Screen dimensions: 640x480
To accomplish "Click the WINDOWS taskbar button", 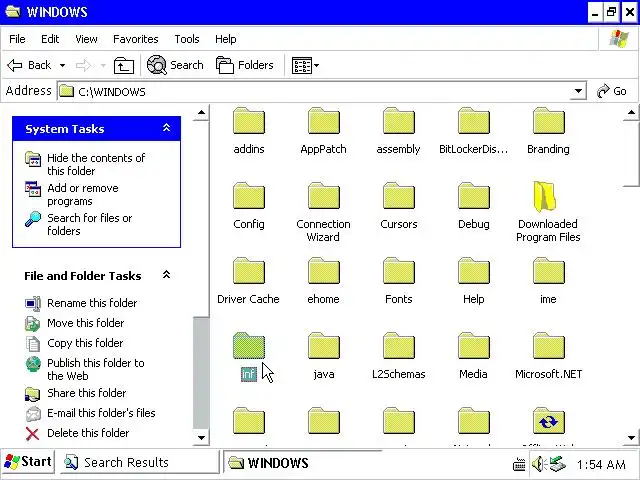I will tap(302, 462).
